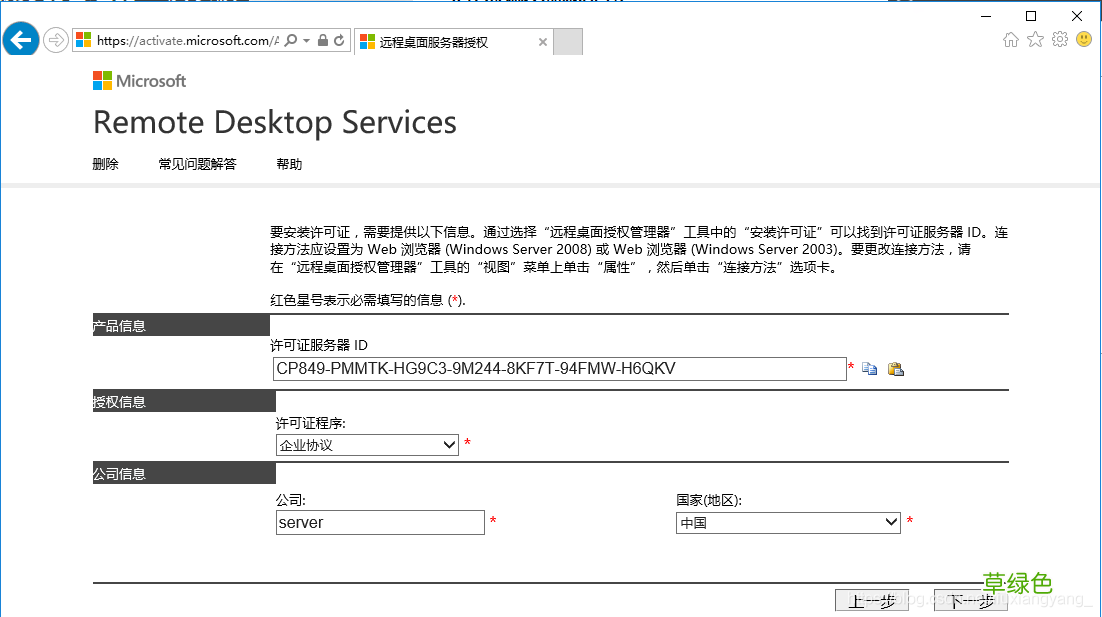Click the security lock icon in address bar

[x=323, y=40]
